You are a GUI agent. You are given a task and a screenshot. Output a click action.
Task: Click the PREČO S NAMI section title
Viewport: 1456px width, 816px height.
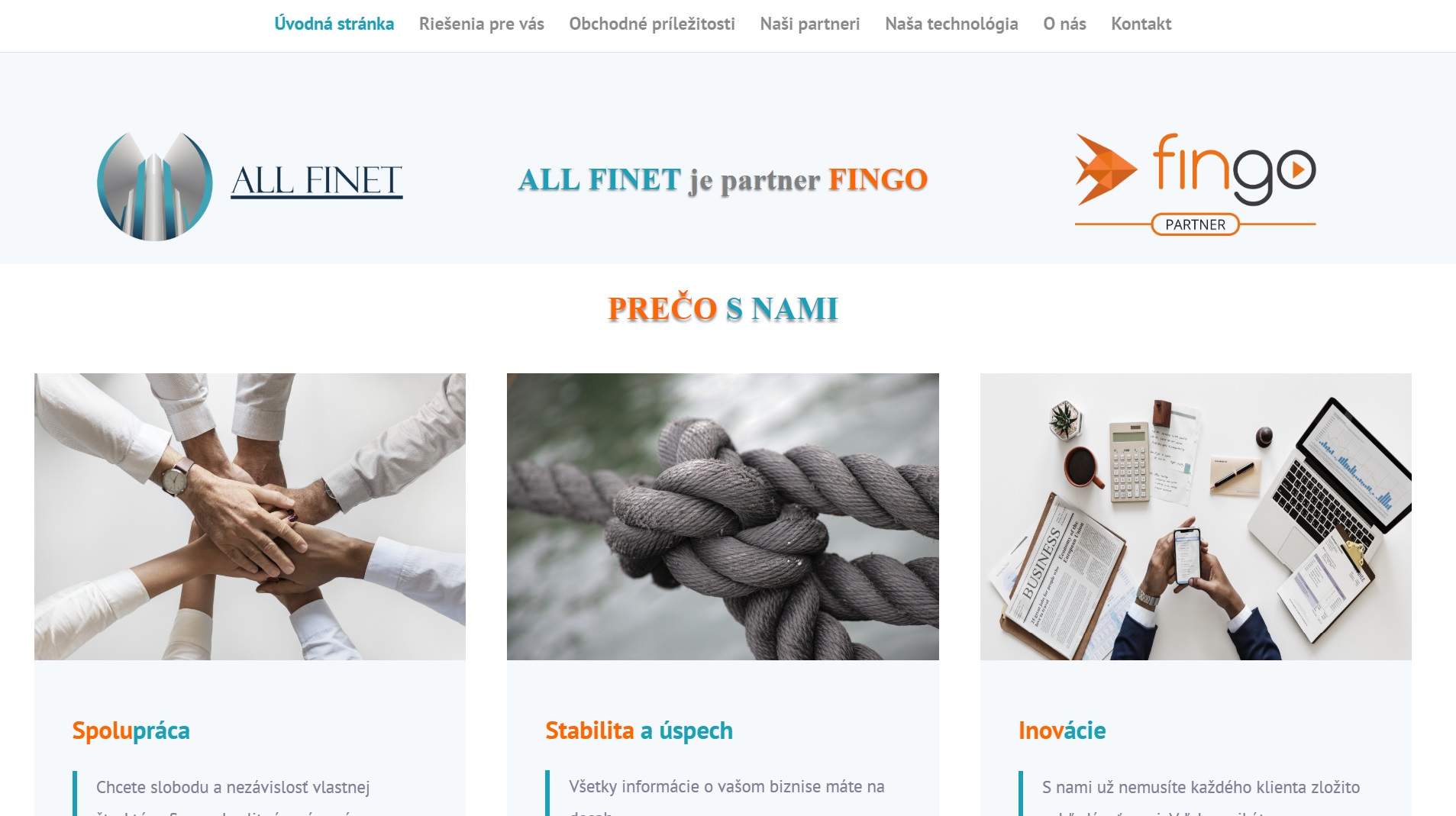(723, 308)
